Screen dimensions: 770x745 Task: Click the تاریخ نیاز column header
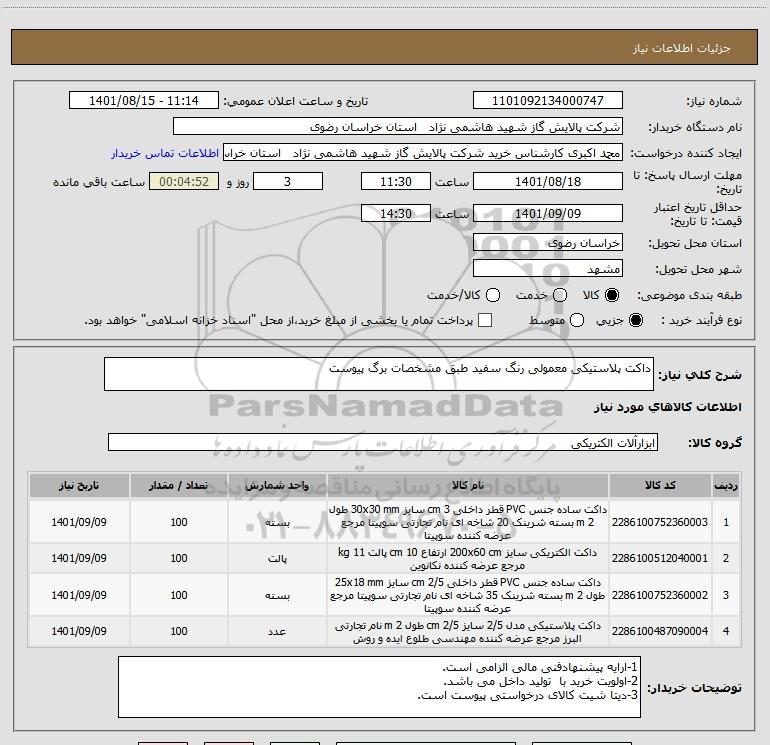77,485
